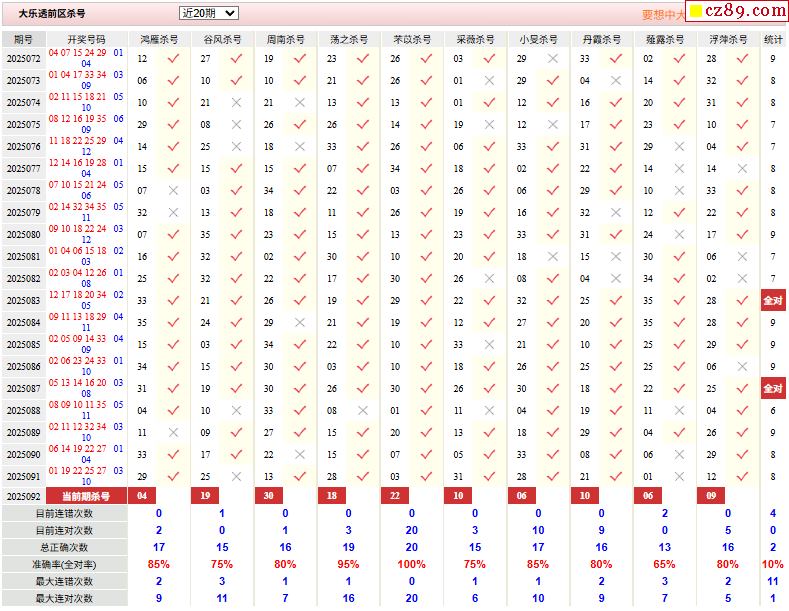Image resolution: width=789 pixels, height=611 pixels.
Task: Click the 开奖号码 column header
Action: tap(87, 39)
